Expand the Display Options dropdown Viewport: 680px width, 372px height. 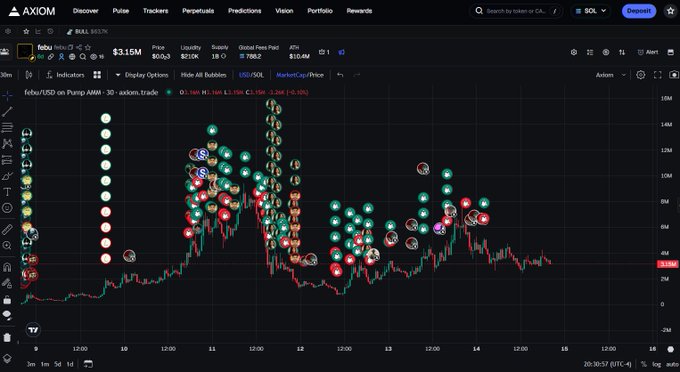142,75
